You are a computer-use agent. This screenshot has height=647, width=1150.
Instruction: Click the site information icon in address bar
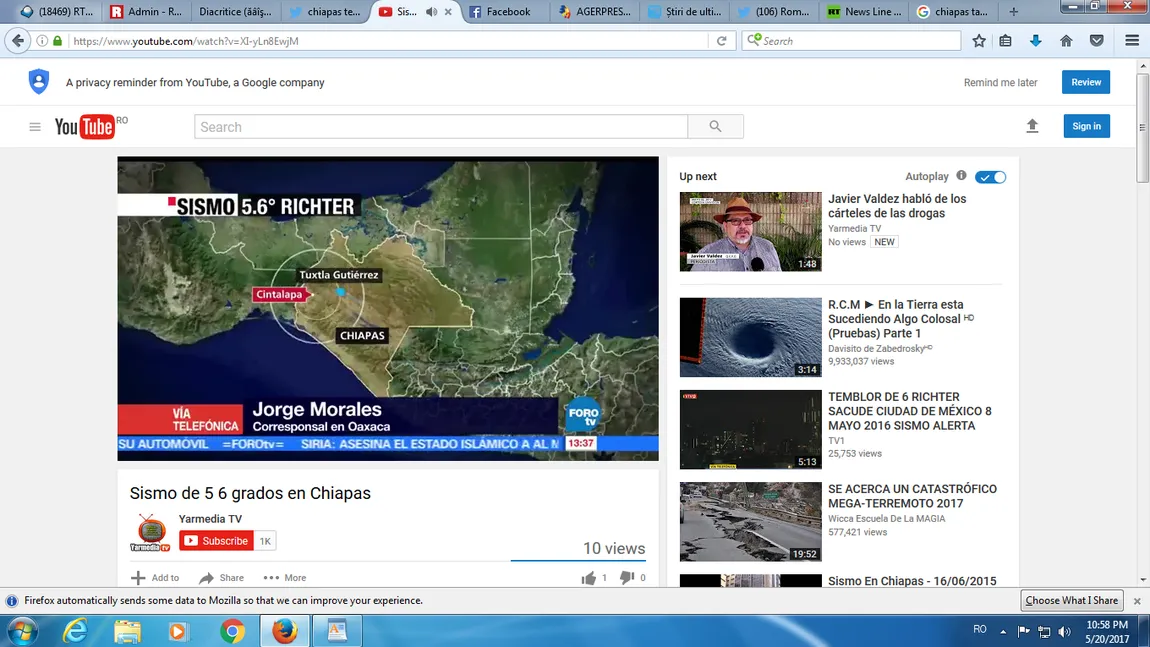(42, 41)
